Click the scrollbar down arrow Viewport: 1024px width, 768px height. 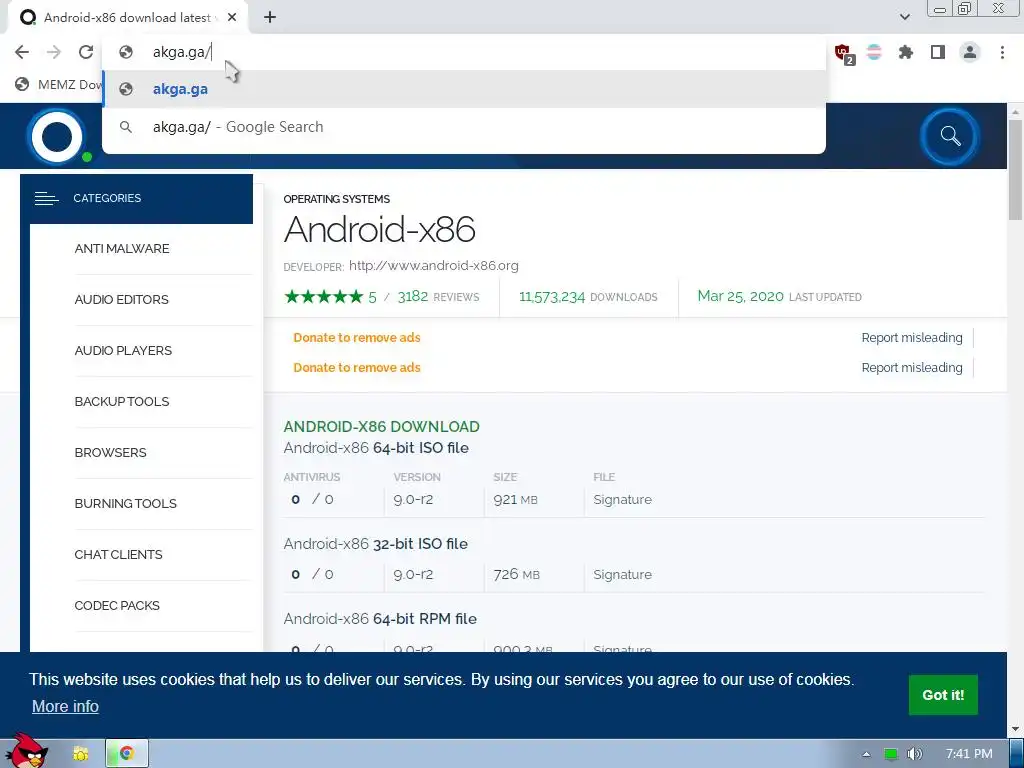1015,729
